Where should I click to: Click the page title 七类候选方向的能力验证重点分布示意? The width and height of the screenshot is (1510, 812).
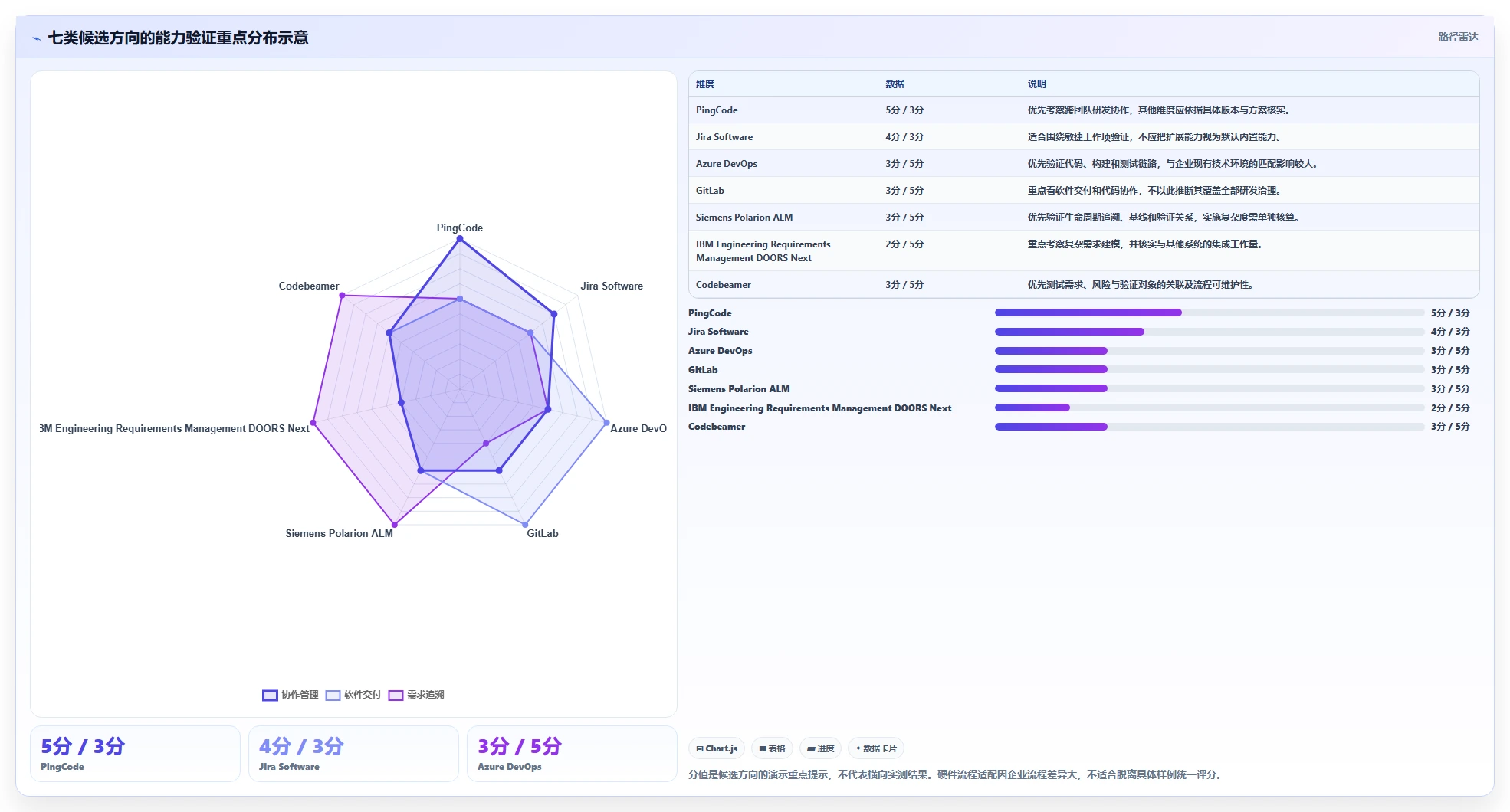pyautogui.click(x=179, y=38)
